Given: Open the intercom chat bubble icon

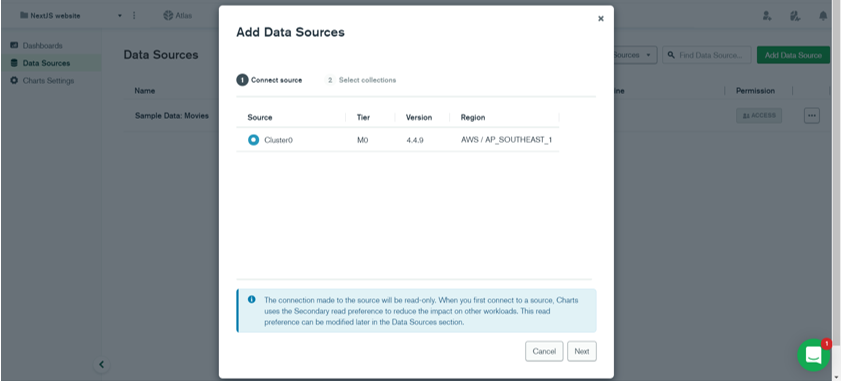Looking at the screenshot, I should 813,355.
